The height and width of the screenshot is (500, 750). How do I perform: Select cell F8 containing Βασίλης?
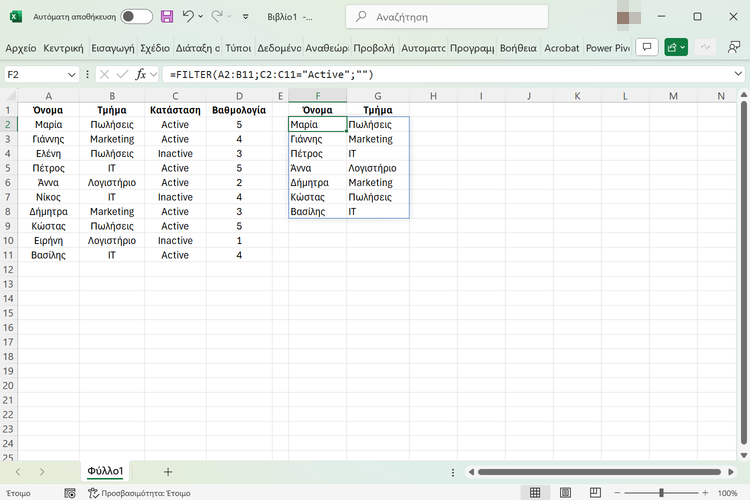click(x=318, y=211)
